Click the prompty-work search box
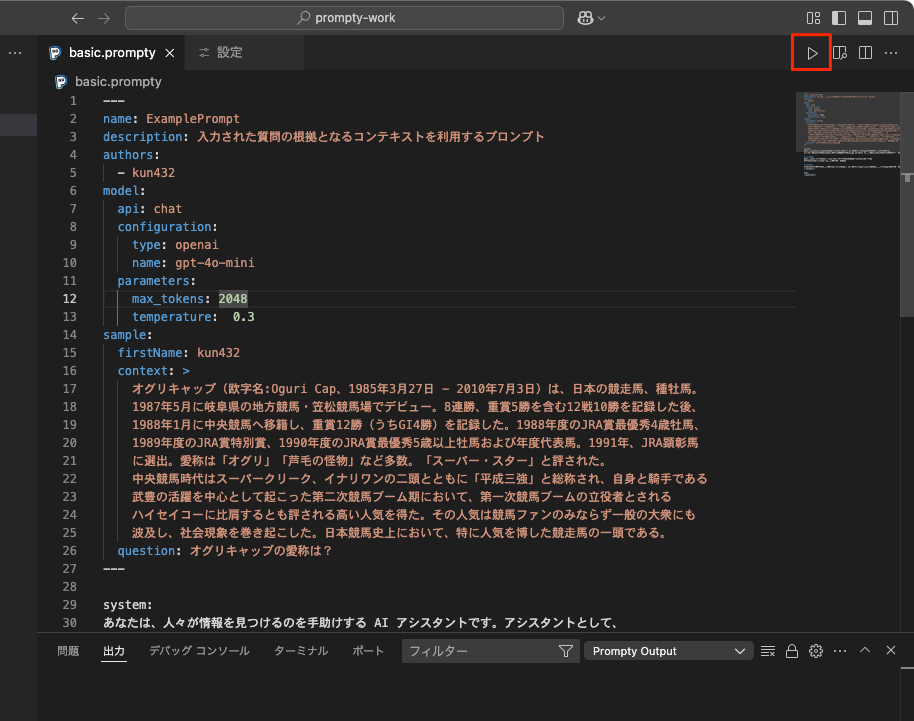This screenshot has height=721, width=914. click(344, 18)
